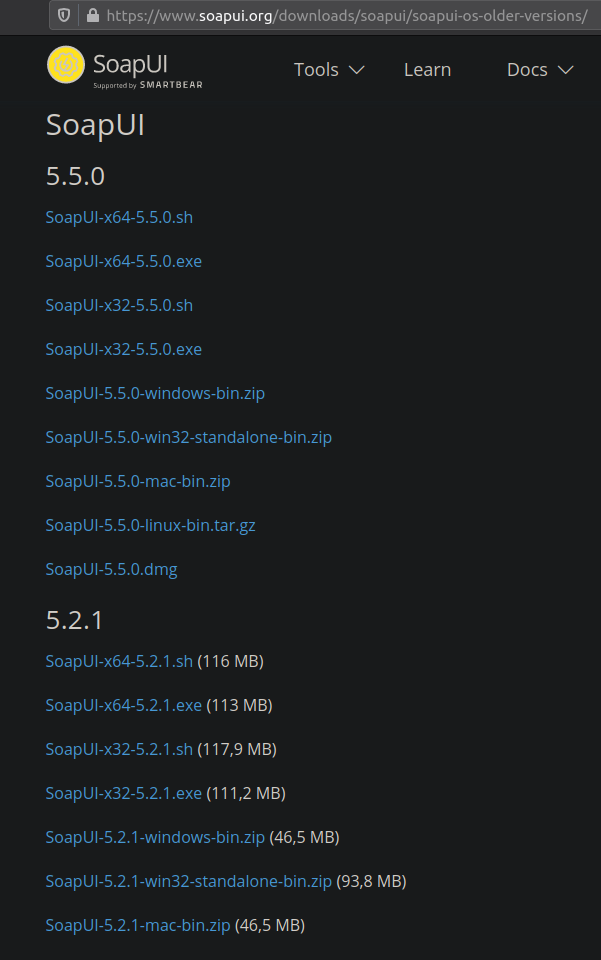Download SoapUI-5.5.0-mac-bin.zip
The image size is (601, 960).
(x=138, y=481)
